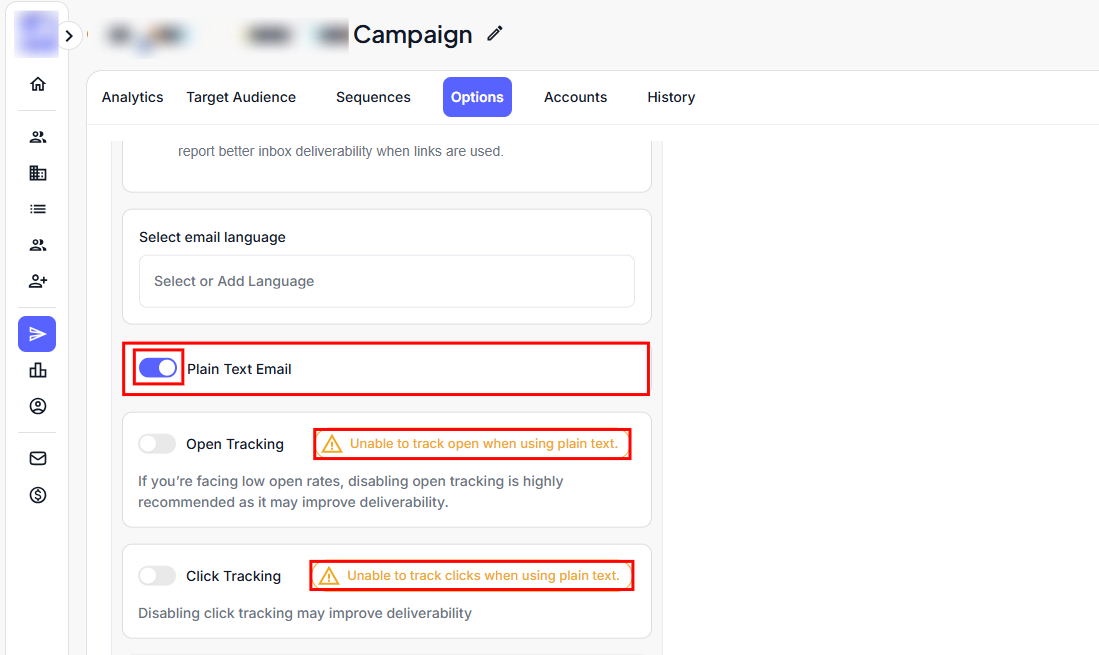This screenshot has width=1099, height=655.
Task: Open the lists icon in sidebar
Action: coord(38,209)
